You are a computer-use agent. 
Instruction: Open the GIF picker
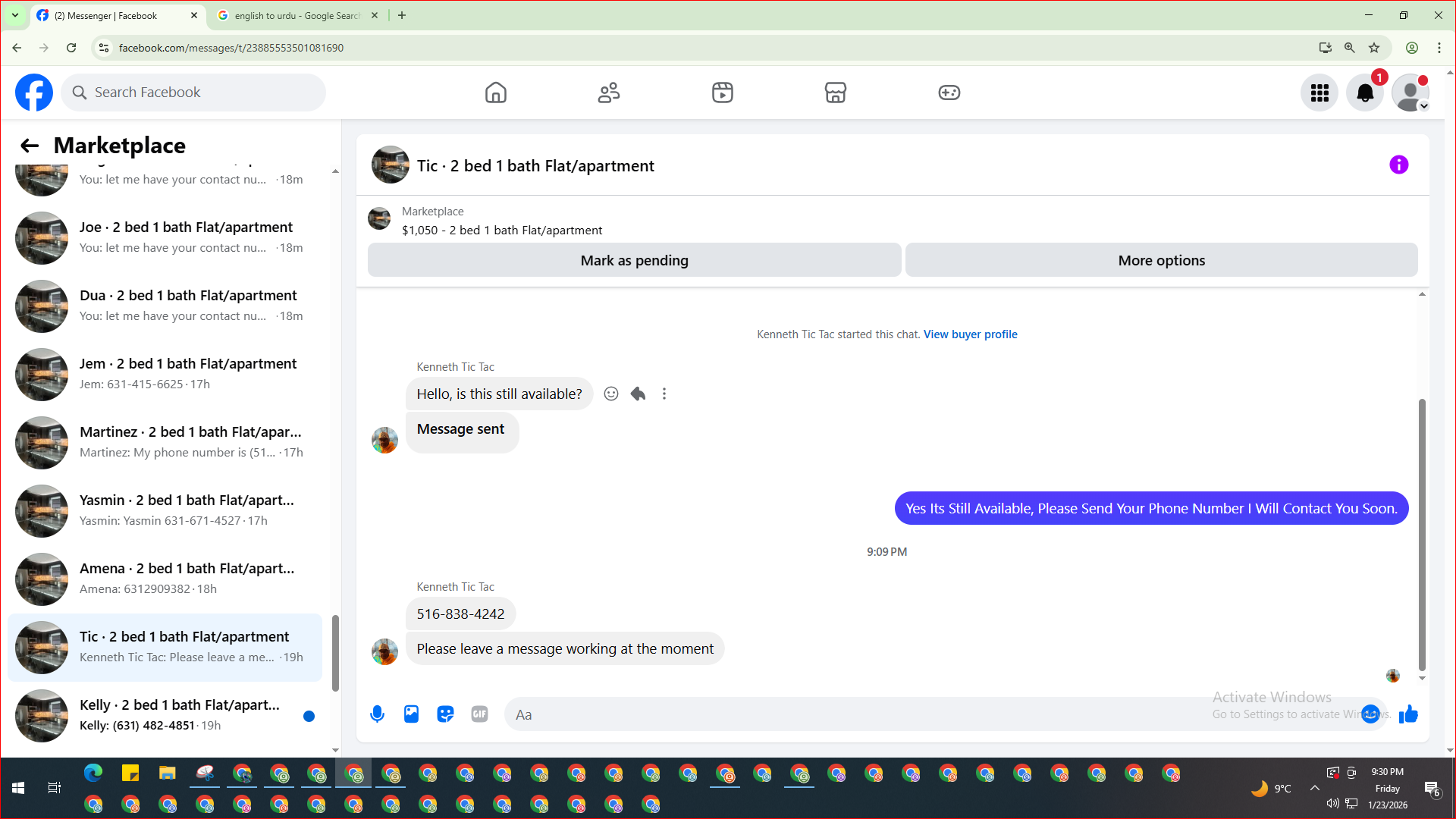click(x=479, y=714)
